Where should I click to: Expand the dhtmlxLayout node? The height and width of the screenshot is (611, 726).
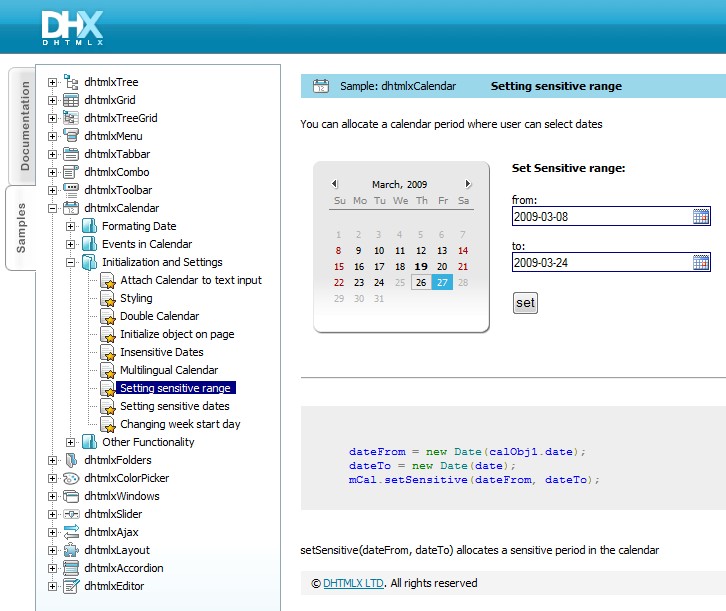[52, 551]
